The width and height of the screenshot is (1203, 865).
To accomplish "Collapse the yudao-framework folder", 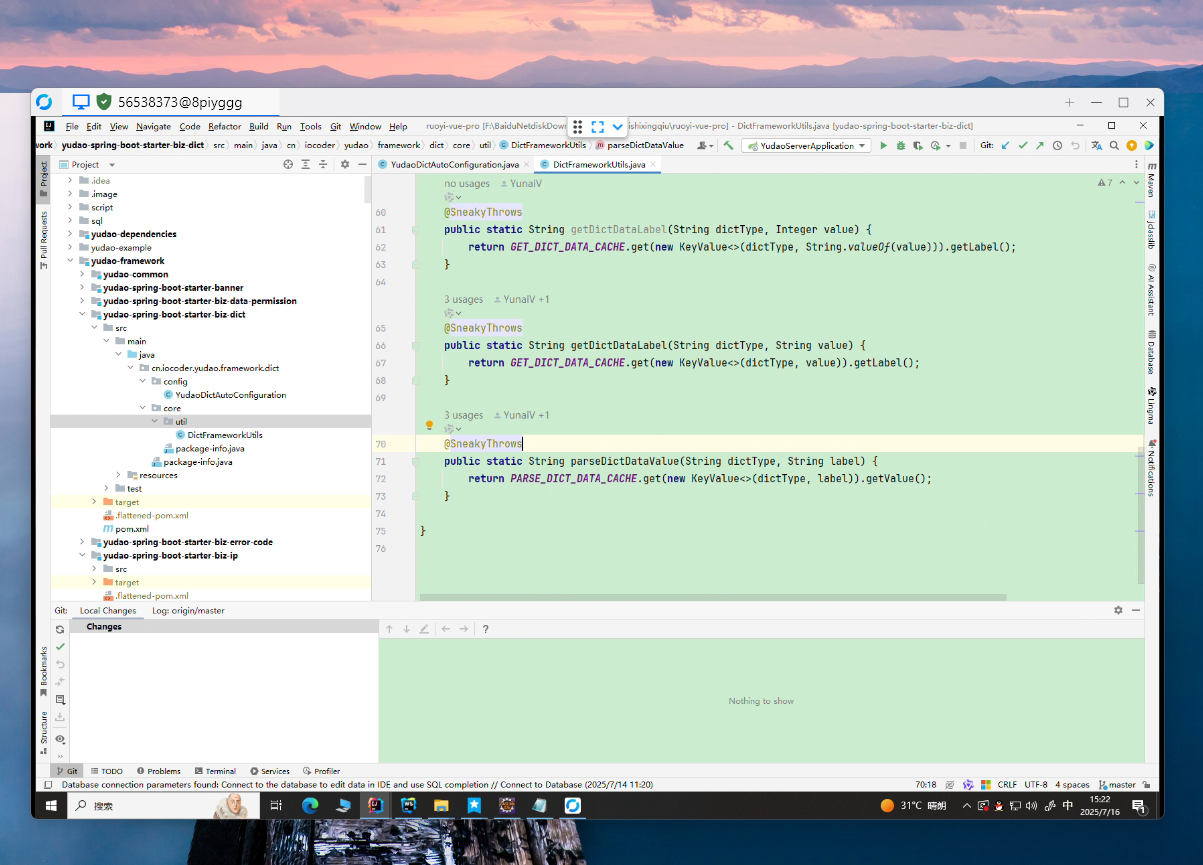I will pos(70,261).
